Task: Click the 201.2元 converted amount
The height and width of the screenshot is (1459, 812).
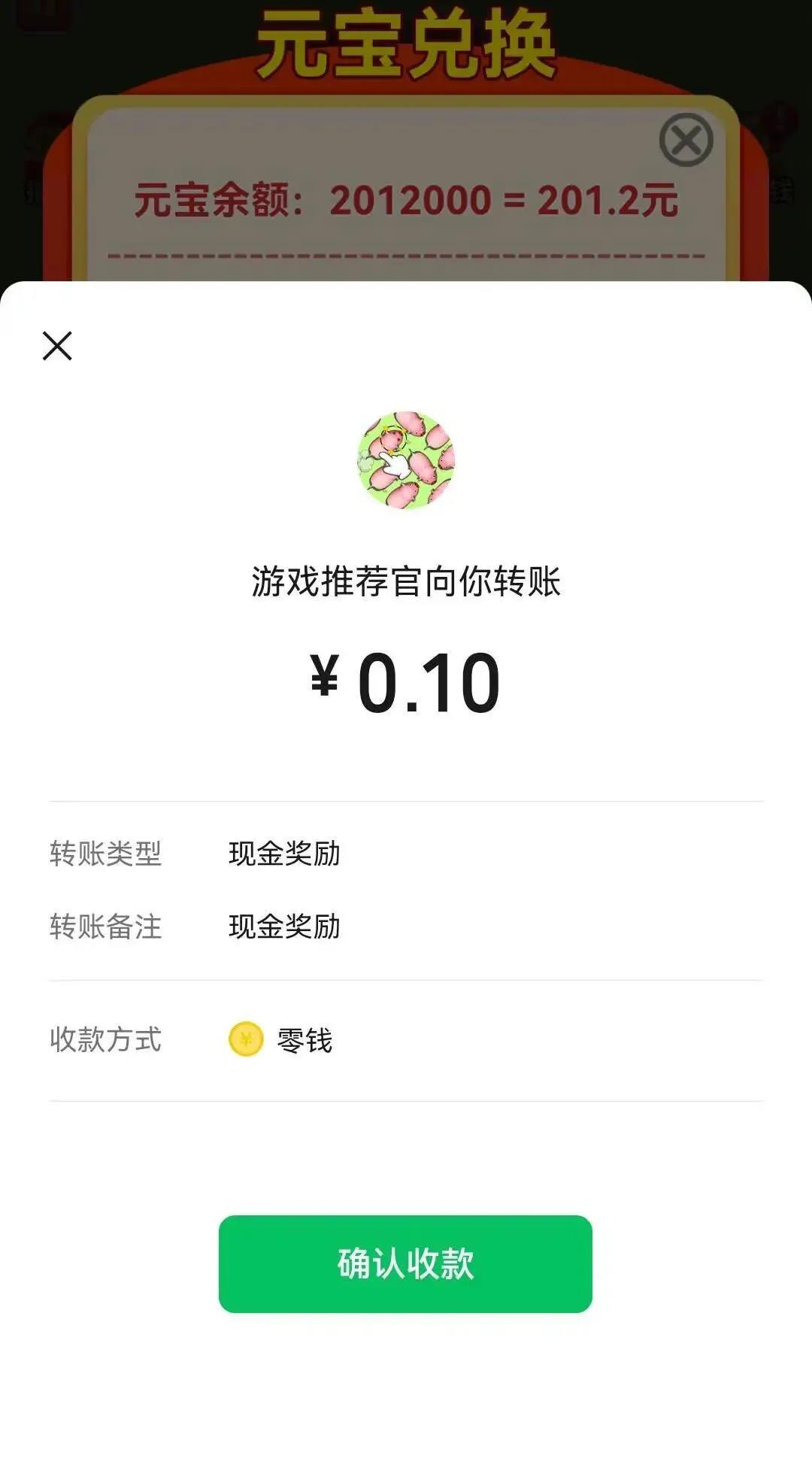Action: click(607, 200)
